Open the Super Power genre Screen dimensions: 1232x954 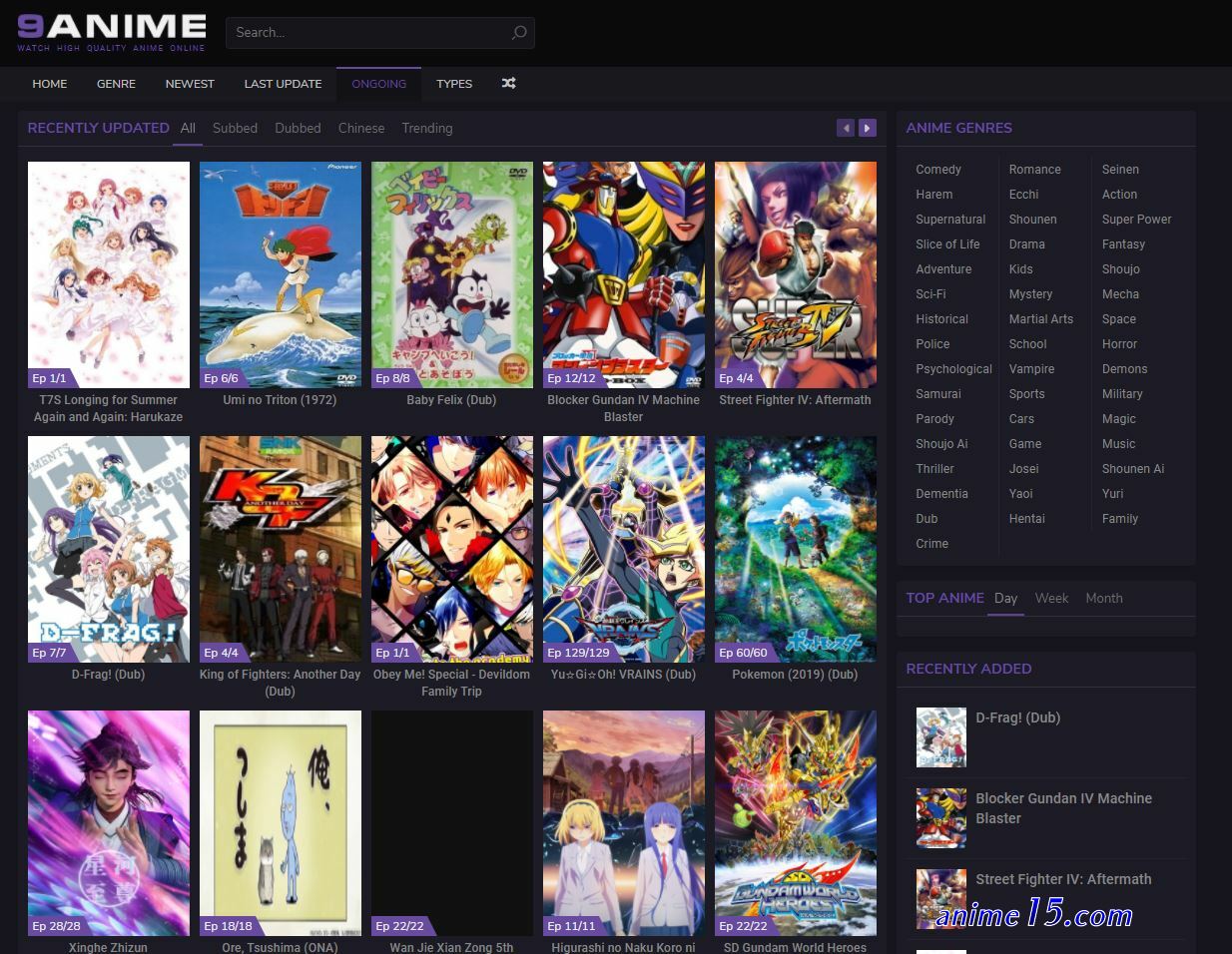pos(1136,220)
